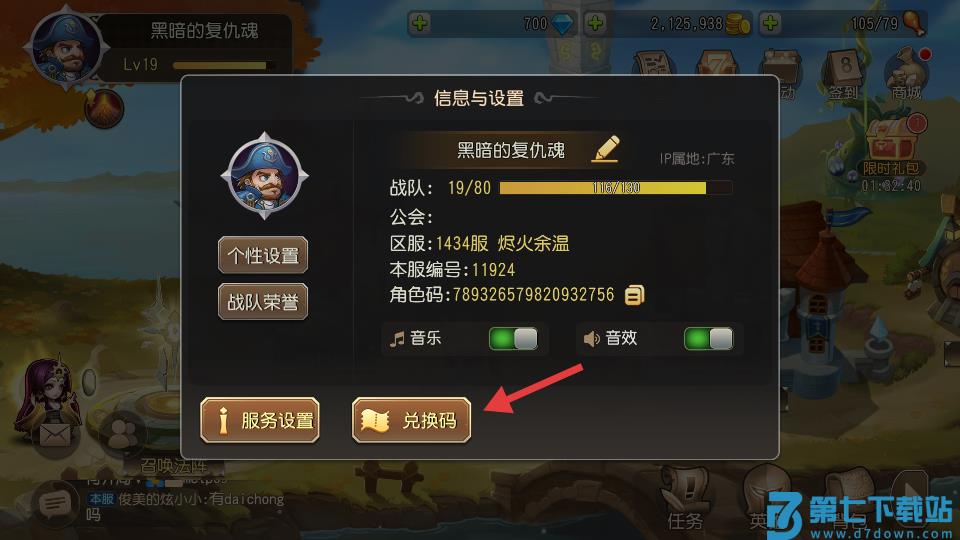Open the 限时礼包 treasure chest
960x540 pixels.
click(x=893, y=146)
